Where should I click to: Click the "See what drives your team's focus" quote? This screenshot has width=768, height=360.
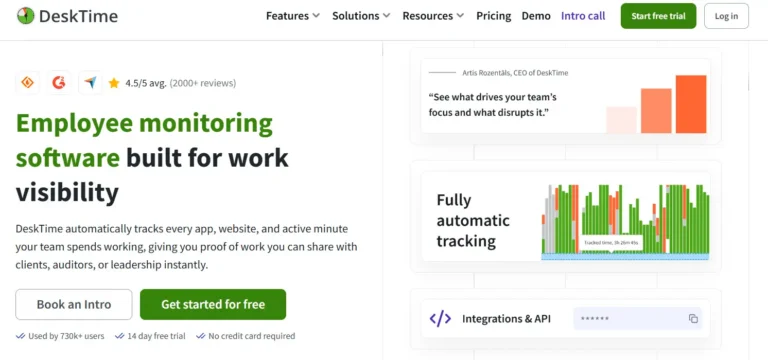tap(493, 104)
